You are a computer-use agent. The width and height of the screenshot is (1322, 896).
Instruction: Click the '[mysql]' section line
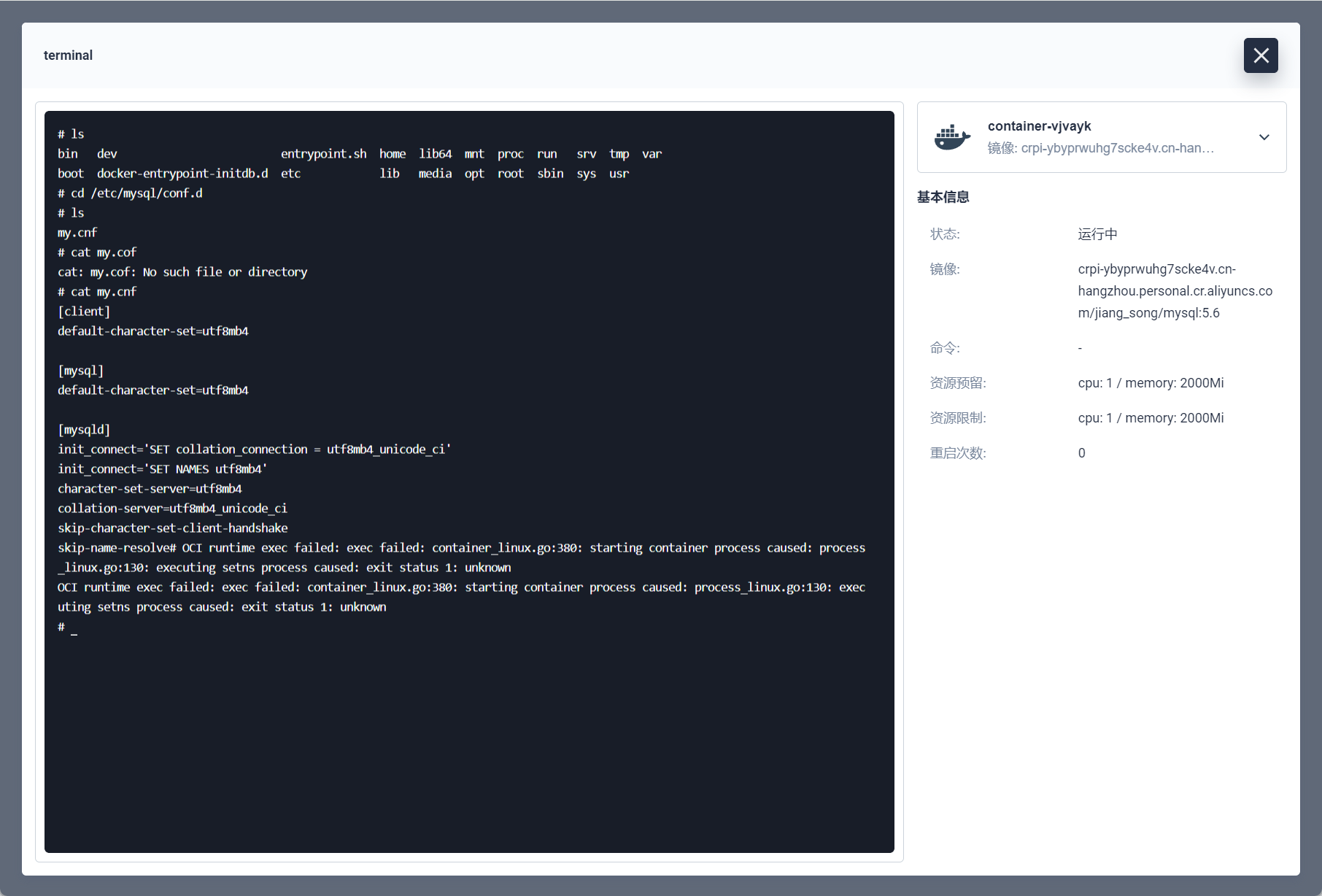pyautogui.click(x=80, y=371)
